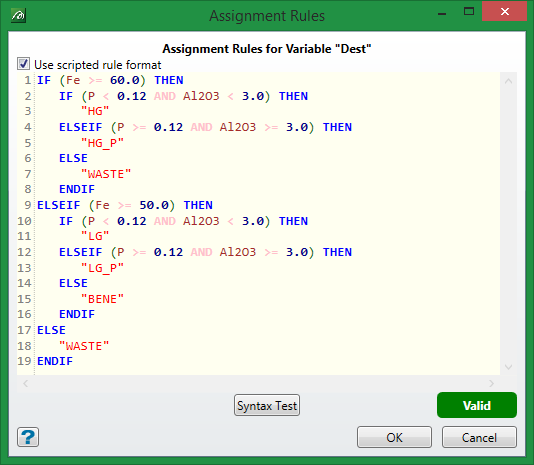Click the vertical scrollbar up arrow

(508, 81)
